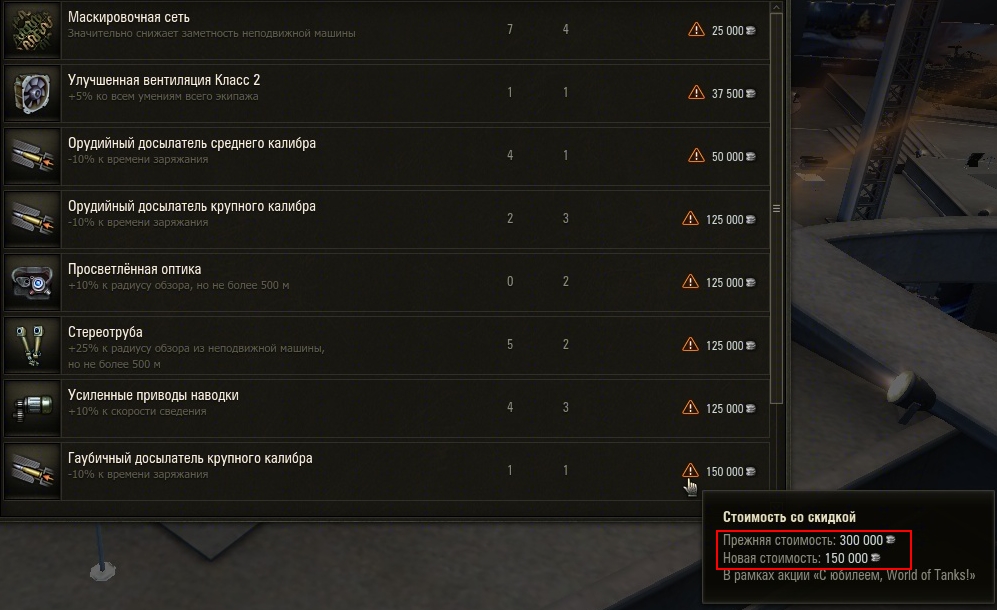Viewport: 997px width, 610px height.
Task: Click the Прежняя стоимость 300 000 line
Action: (809, 540)
